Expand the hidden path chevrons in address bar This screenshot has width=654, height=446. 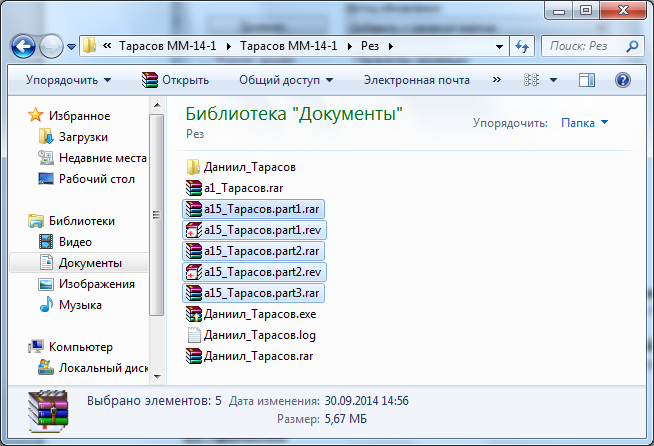(107, 46)
